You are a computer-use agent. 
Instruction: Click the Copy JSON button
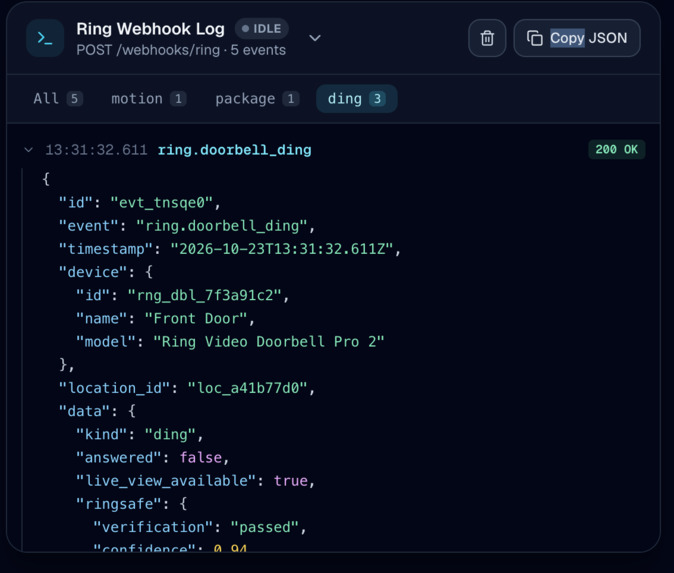pos(577,38)
